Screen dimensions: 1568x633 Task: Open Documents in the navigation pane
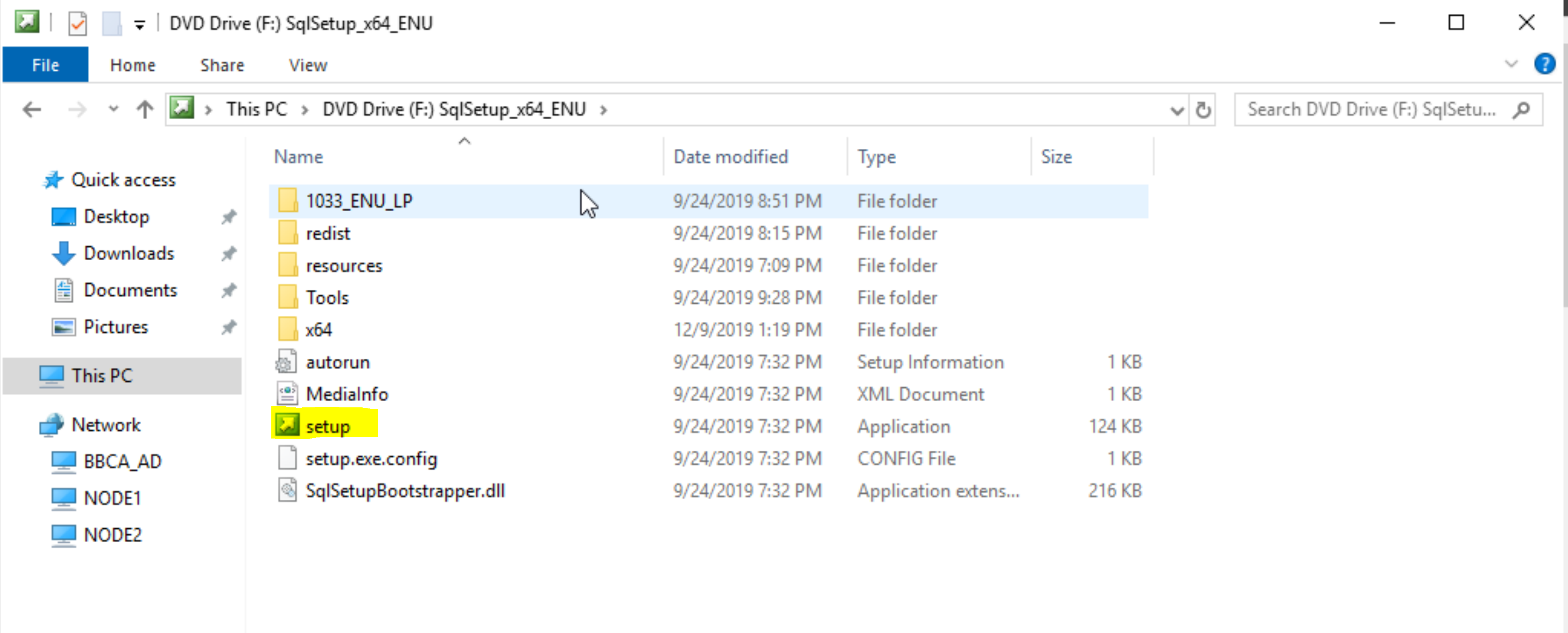tap(130, 290)
